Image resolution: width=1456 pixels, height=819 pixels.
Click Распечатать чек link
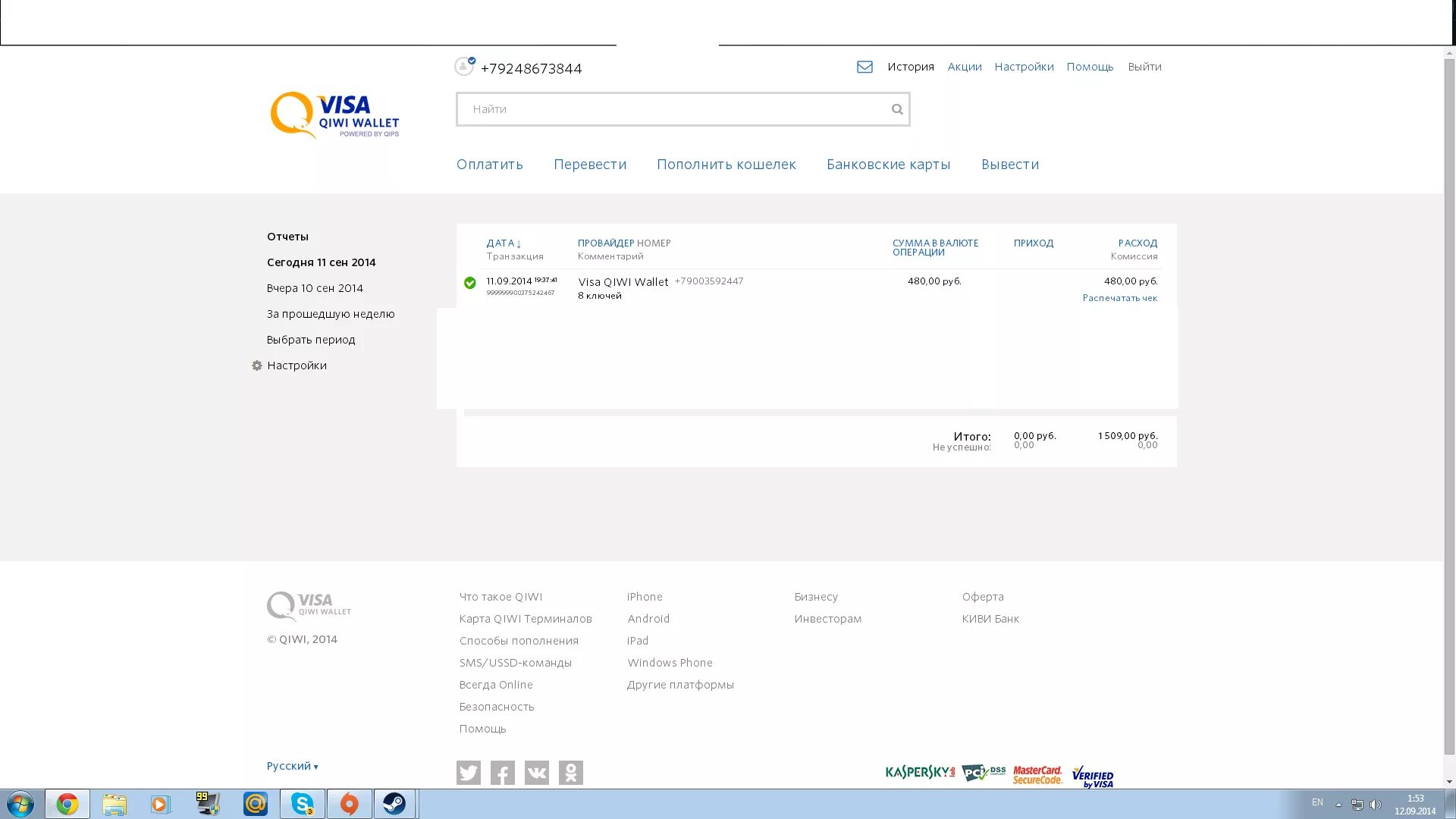(1120, 298)
